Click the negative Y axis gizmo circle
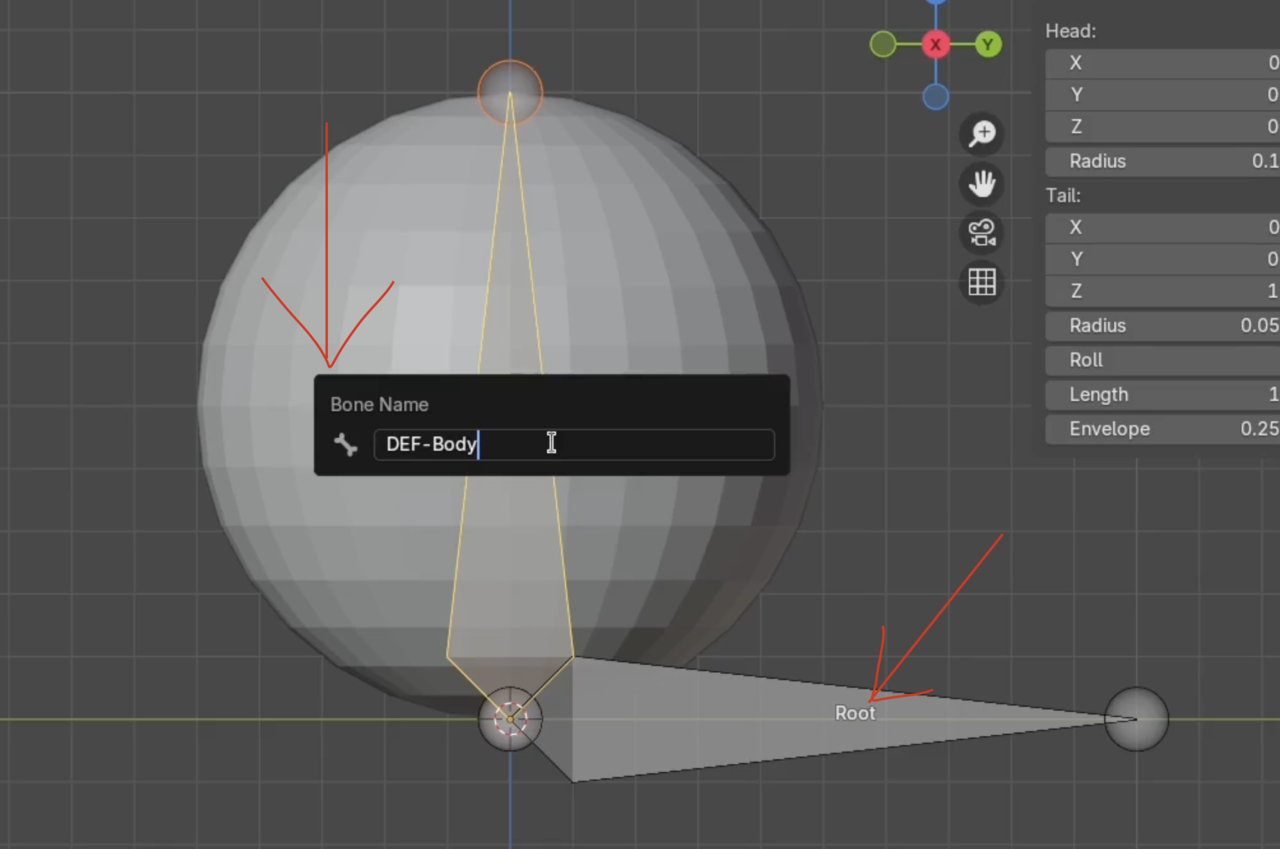This screenshot has height=849, width=1280. click(x=883, y=44)
